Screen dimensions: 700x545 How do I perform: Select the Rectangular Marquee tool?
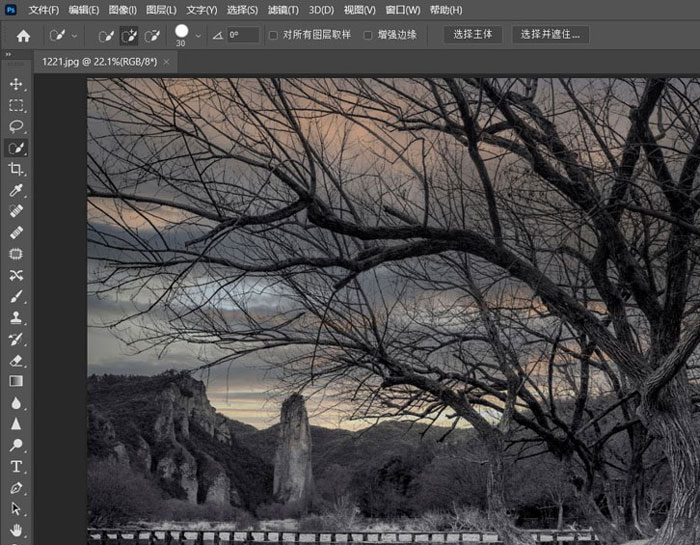(16, 105)
